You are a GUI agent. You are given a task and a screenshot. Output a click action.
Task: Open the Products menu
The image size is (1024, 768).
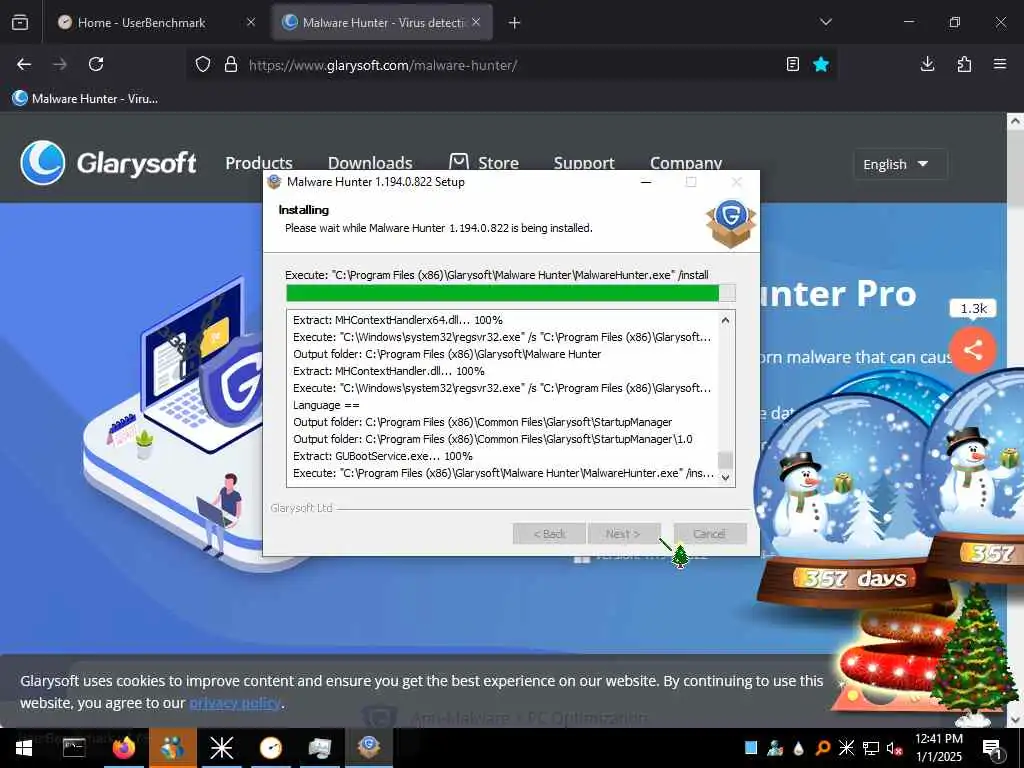(259, 163)
